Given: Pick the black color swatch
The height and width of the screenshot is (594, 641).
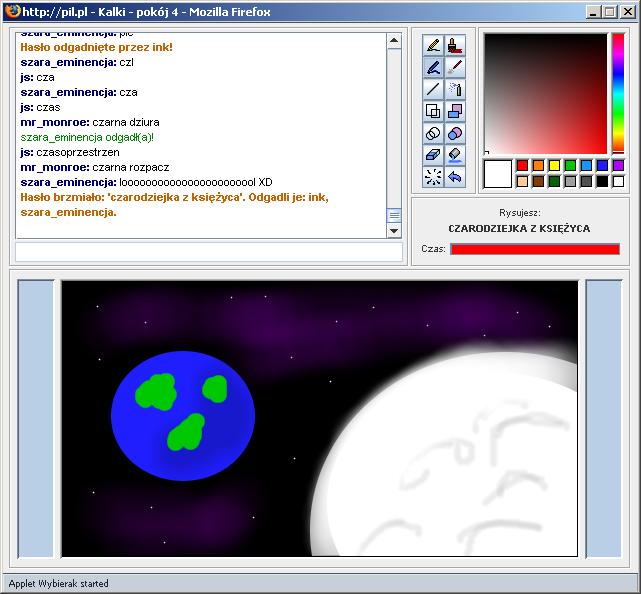Looking at the screenshot, I should pos(602,181).
